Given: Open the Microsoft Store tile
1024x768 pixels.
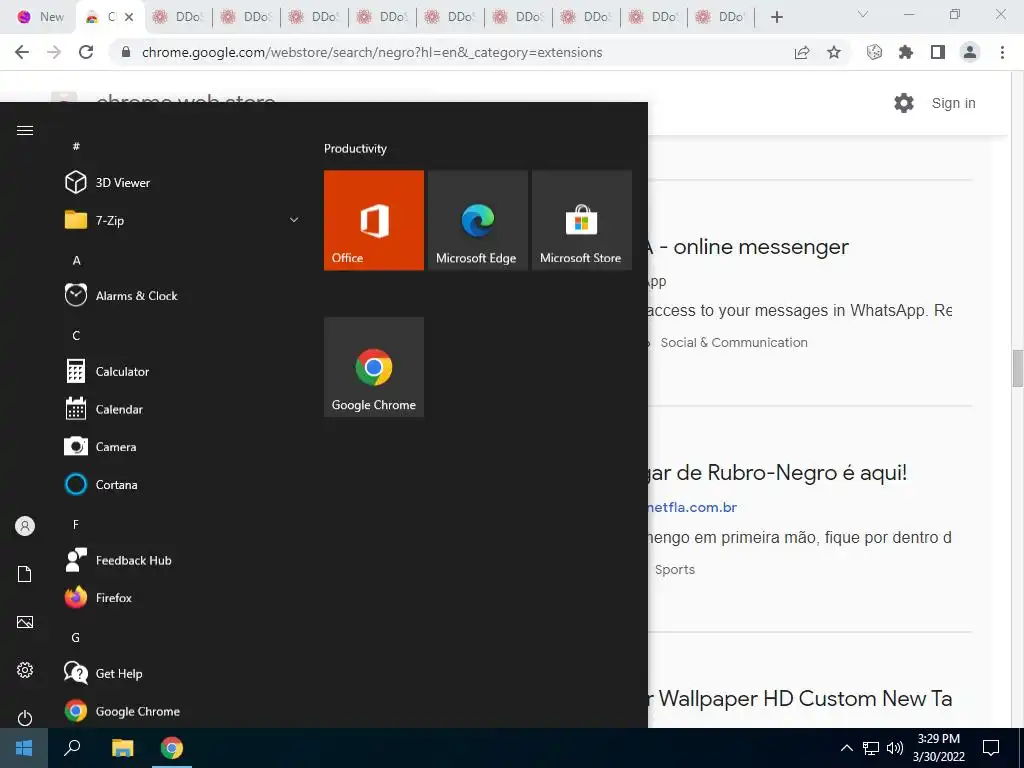Looking at the screenshot, I should click(x=581, y=220).
